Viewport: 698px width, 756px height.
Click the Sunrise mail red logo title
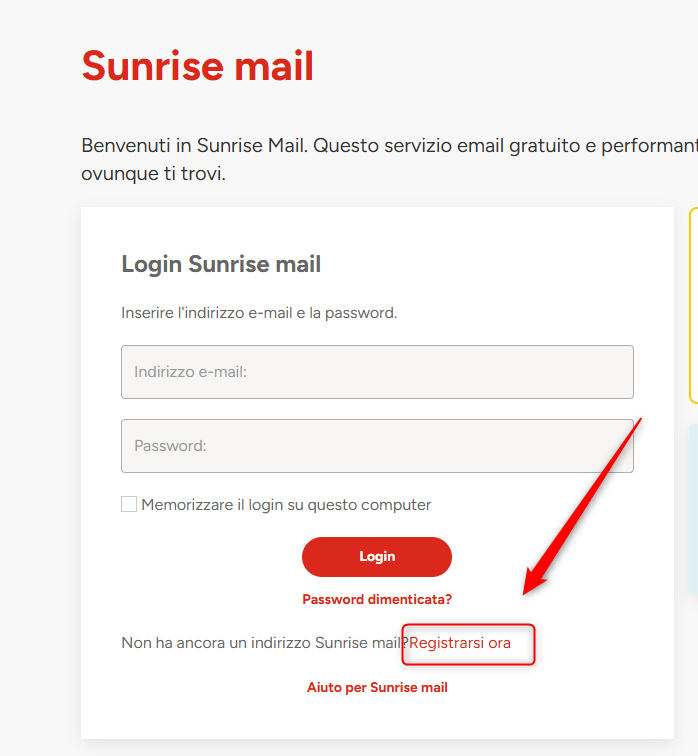(198, 67)
